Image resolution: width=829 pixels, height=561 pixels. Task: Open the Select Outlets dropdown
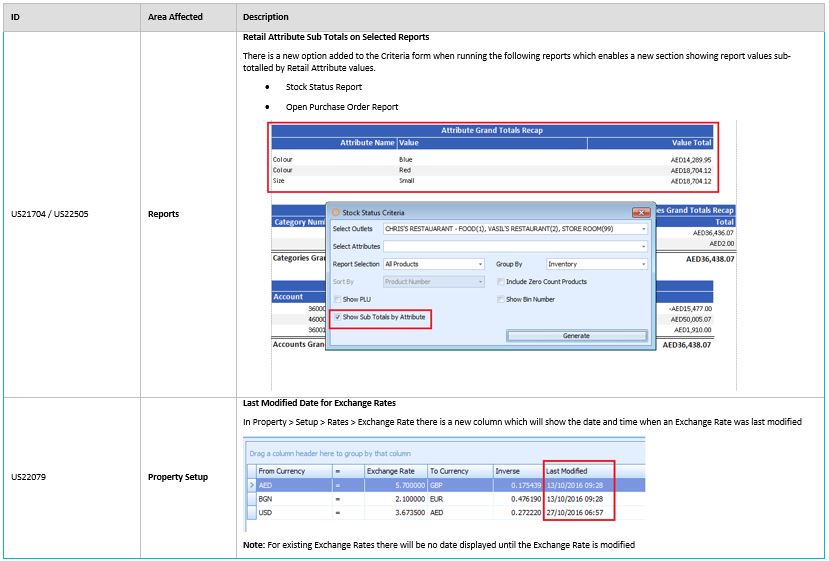tap(643, 229)
